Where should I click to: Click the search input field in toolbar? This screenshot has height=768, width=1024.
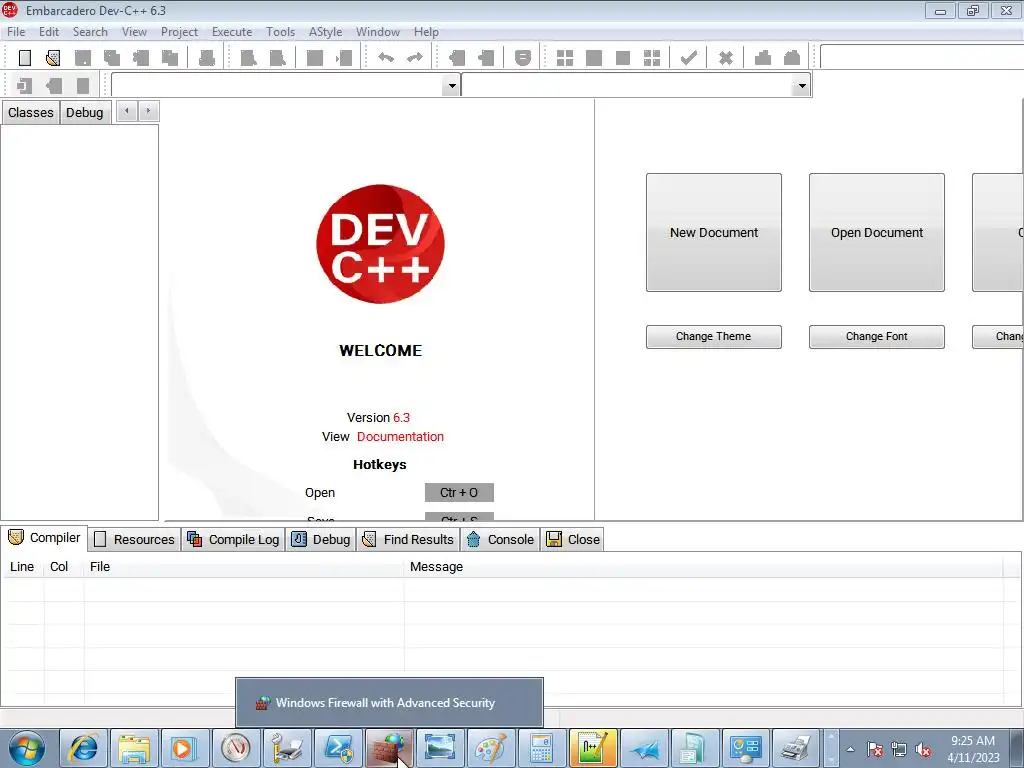tap(921, 57)
